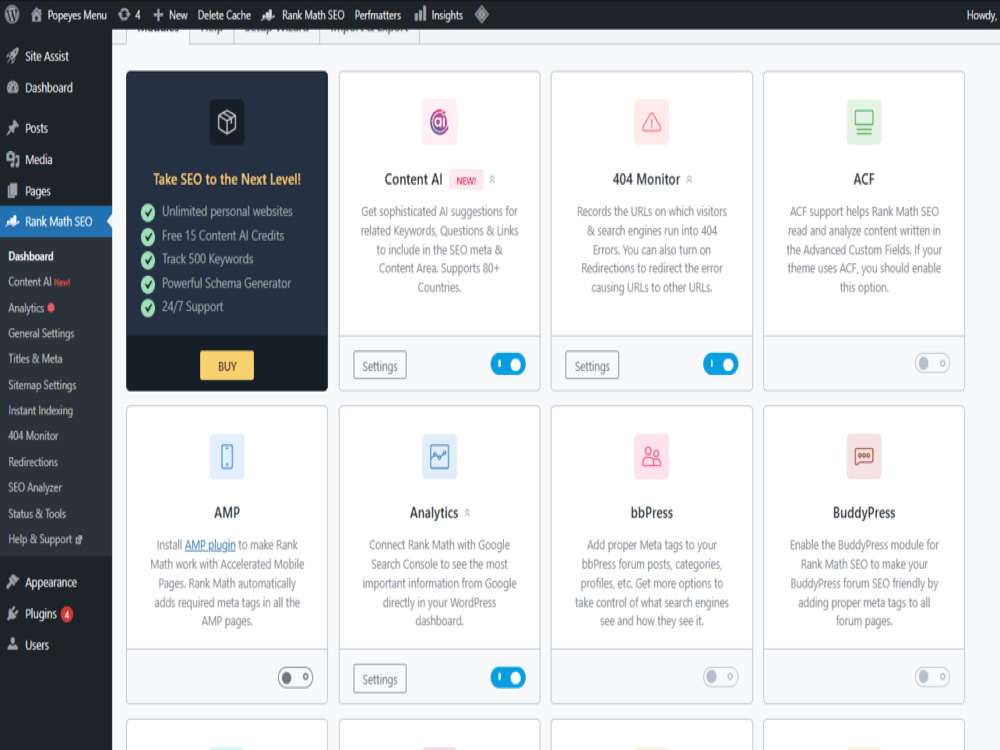The width and height of the screenshot is (1000, 750).
Task: Select Instant Indexing in sidebar
Action: pos(40,410)
